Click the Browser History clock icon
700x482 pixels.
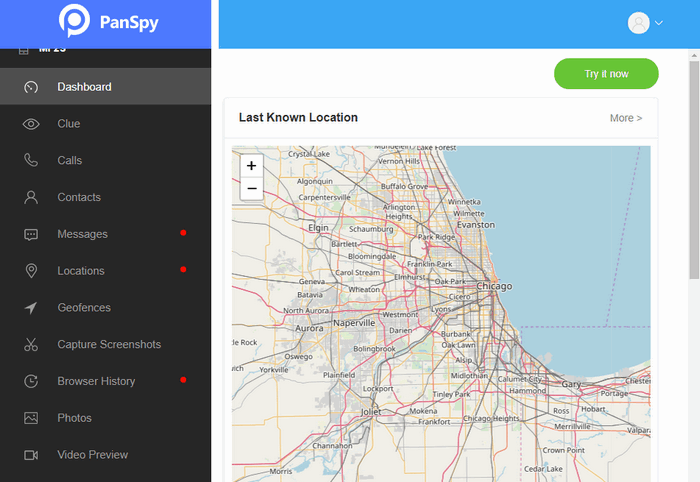click(31, 381)
